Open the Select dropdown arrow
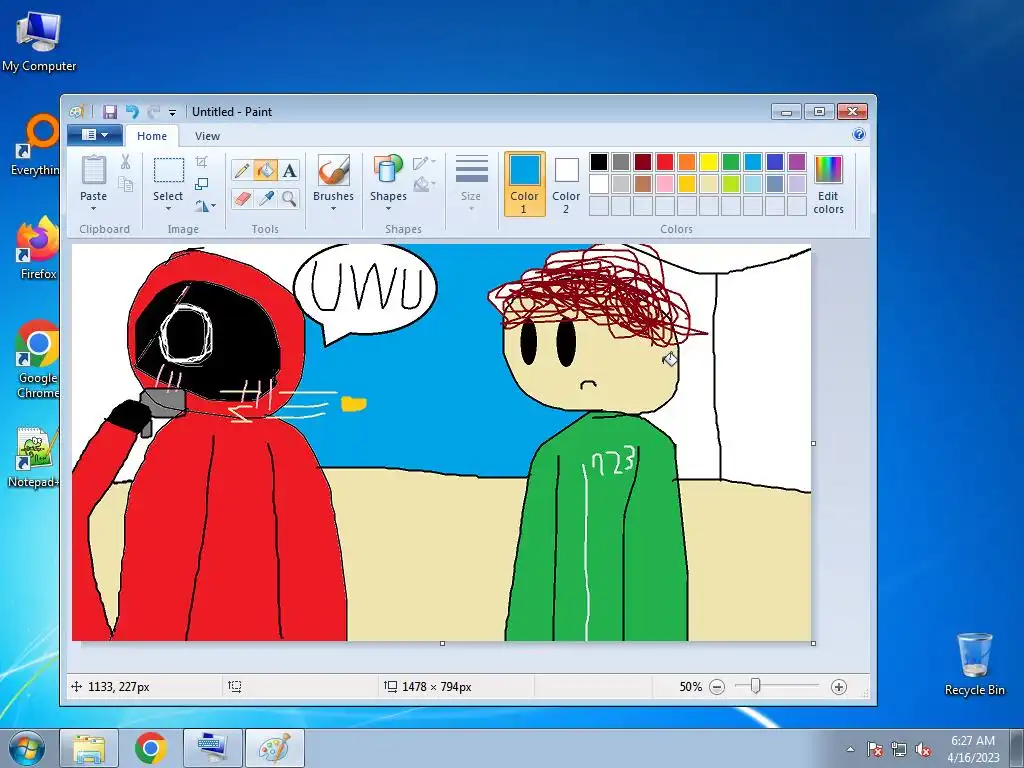 click(x=168, y=209)
